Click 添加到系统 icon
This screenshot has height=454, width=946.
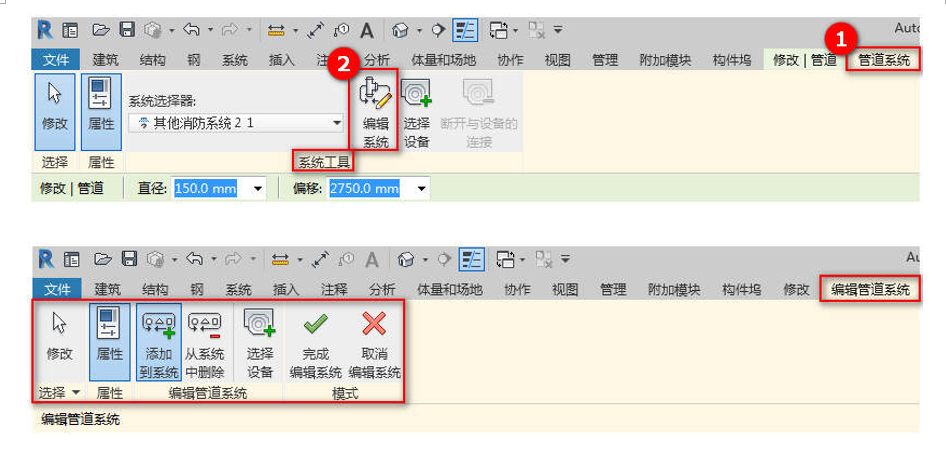(x=158, y=323)
